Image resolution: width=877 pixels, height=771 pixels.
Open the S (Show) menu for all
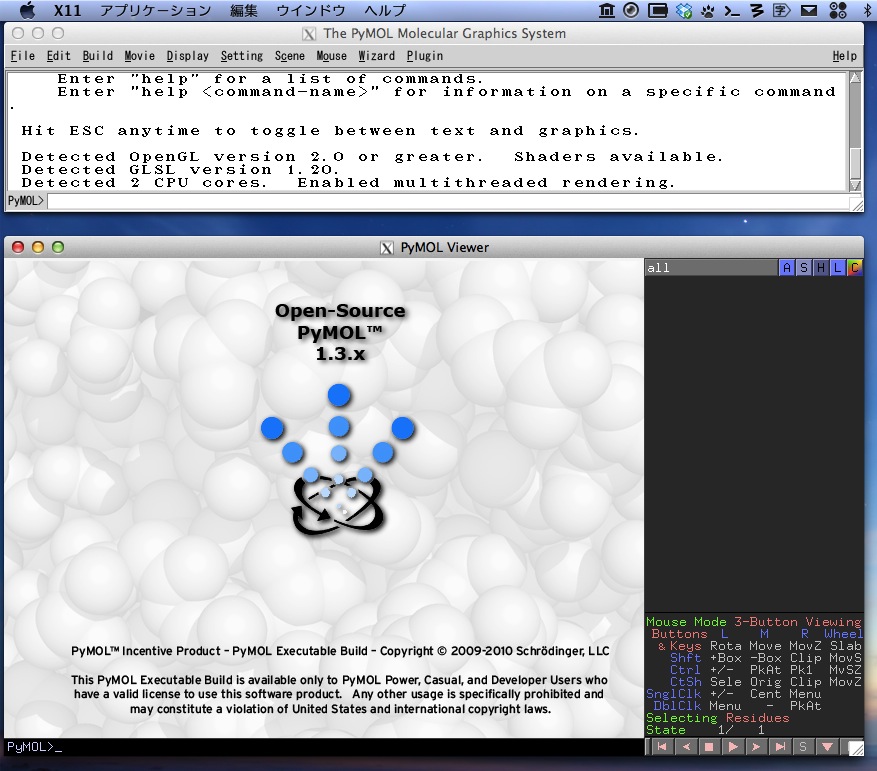tap(804, 268)
